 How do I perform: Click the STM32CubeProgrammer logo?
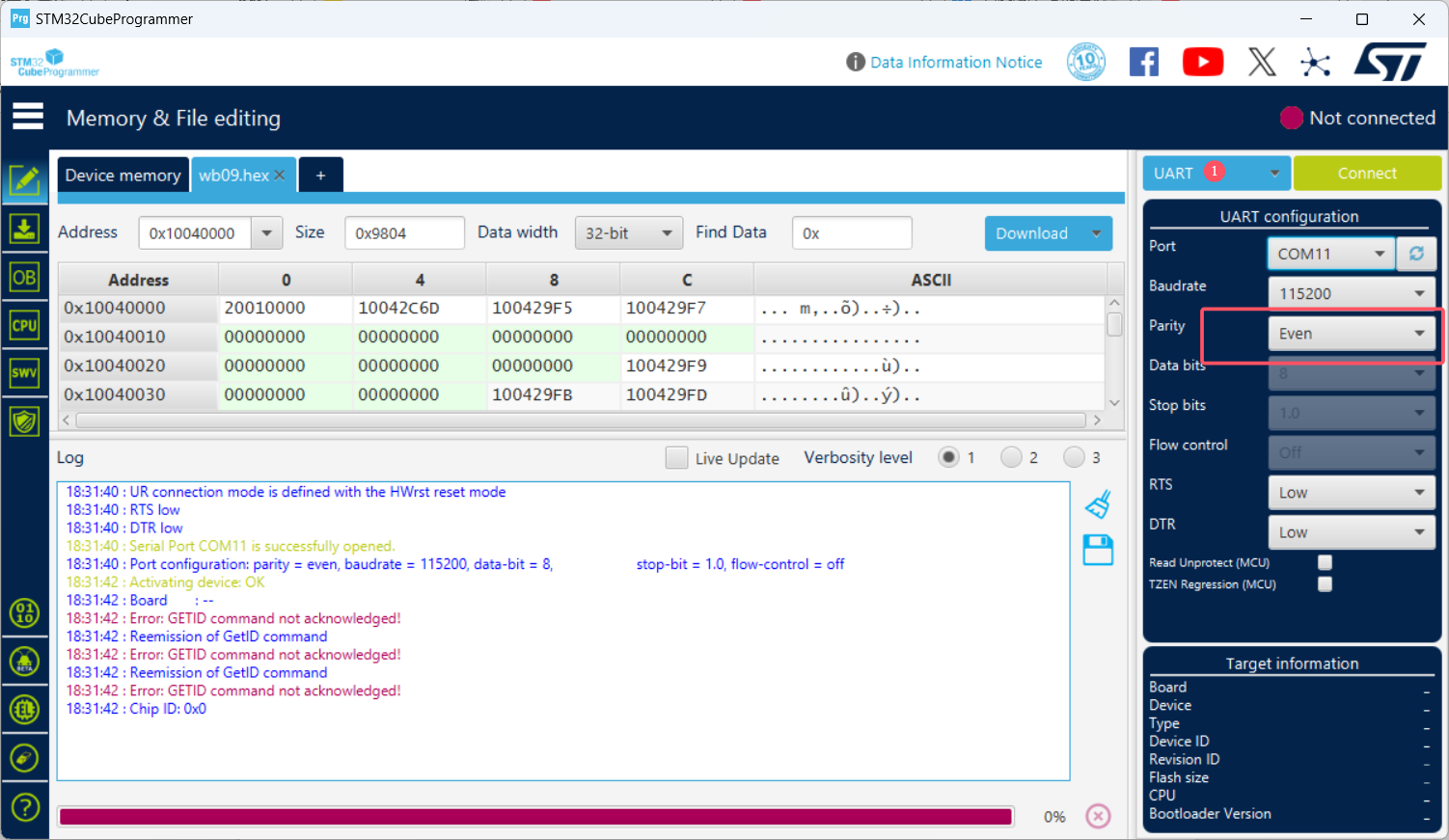55,63
